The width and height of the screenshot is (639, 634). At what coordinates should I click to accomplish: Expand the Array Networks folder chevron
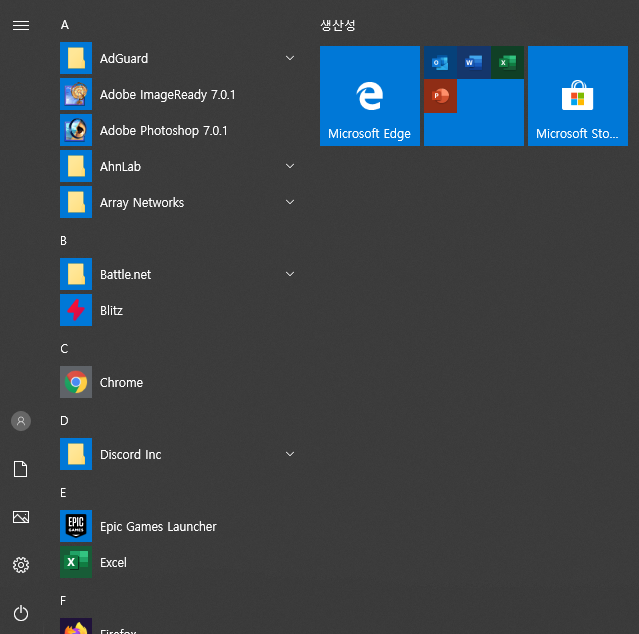(x=290, y=202)
